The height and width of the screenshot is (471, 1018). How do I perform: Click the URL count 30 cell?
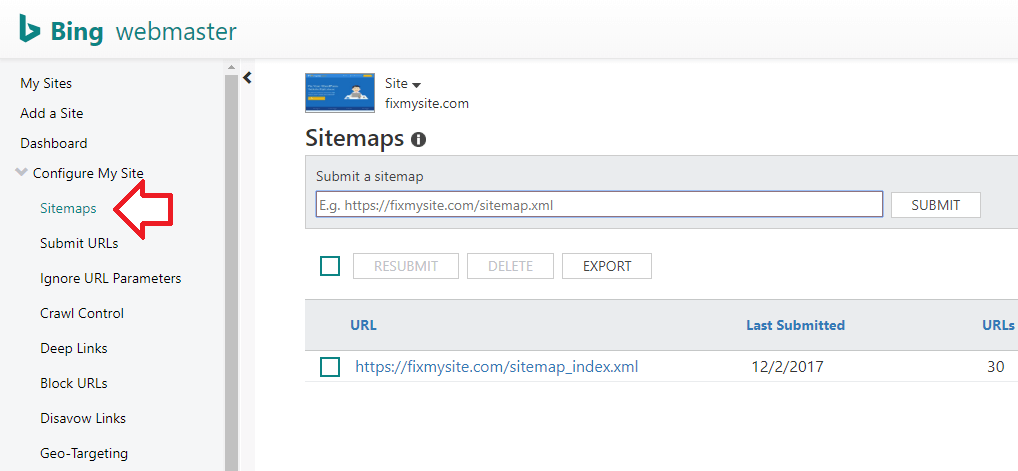pyautogui.click(x=996, y=367)
